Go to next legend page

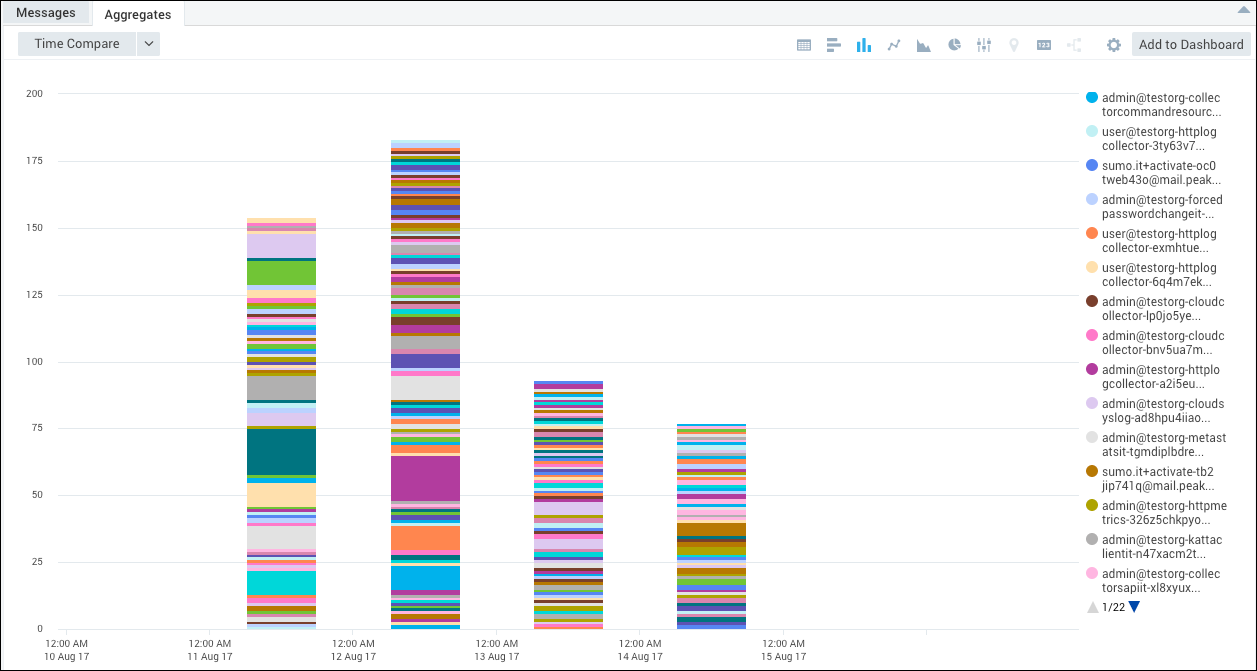(1134, 606)
